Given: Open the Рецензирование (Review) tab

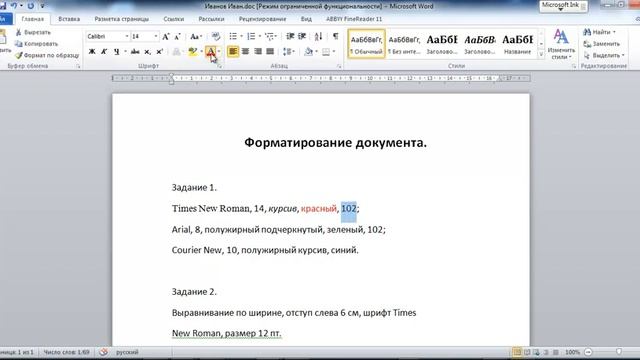Looking at the screenshot, I should 262,19.
